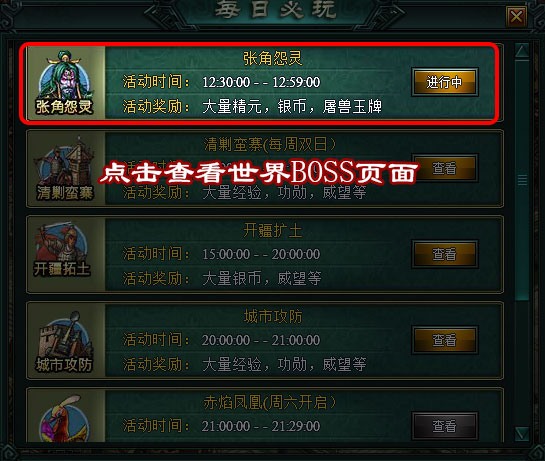545x461 pixels.
Task: View details via 查看 for 城市攻防
Action: click(445, 340)
